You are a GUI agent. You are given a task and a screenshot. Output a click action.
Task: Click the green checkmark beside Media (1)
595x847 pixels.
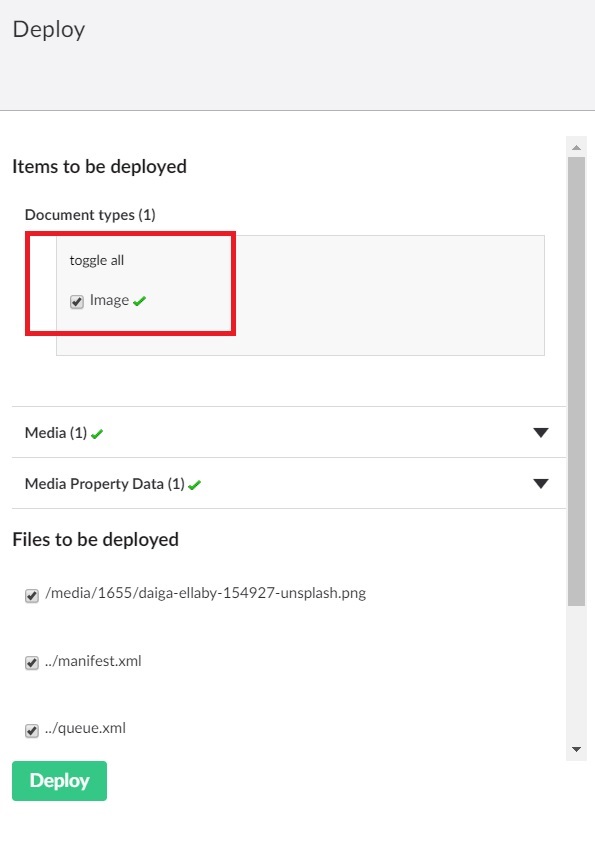coord(97,434)
